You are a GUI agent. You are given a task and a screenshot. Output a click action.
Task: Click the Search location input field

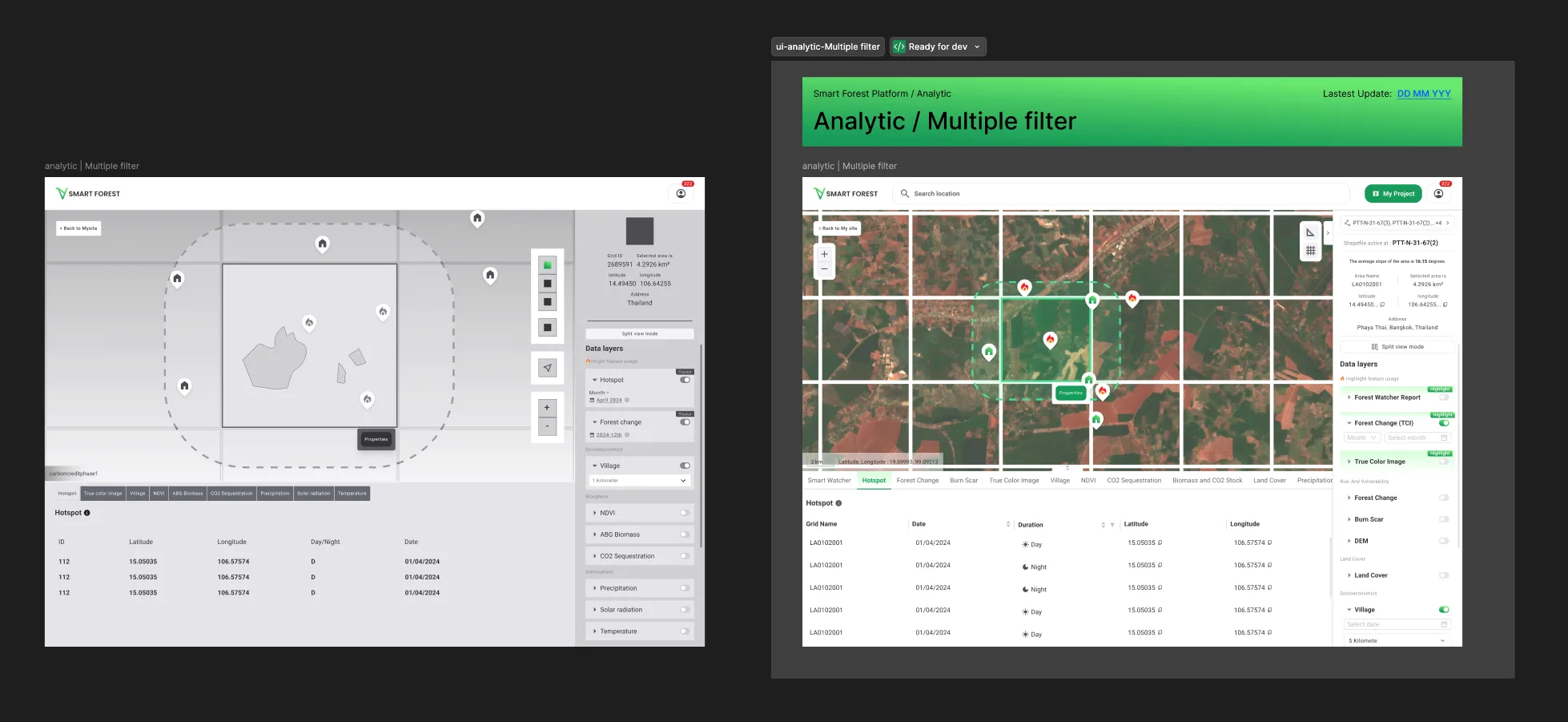click(x=1121, y=194)
